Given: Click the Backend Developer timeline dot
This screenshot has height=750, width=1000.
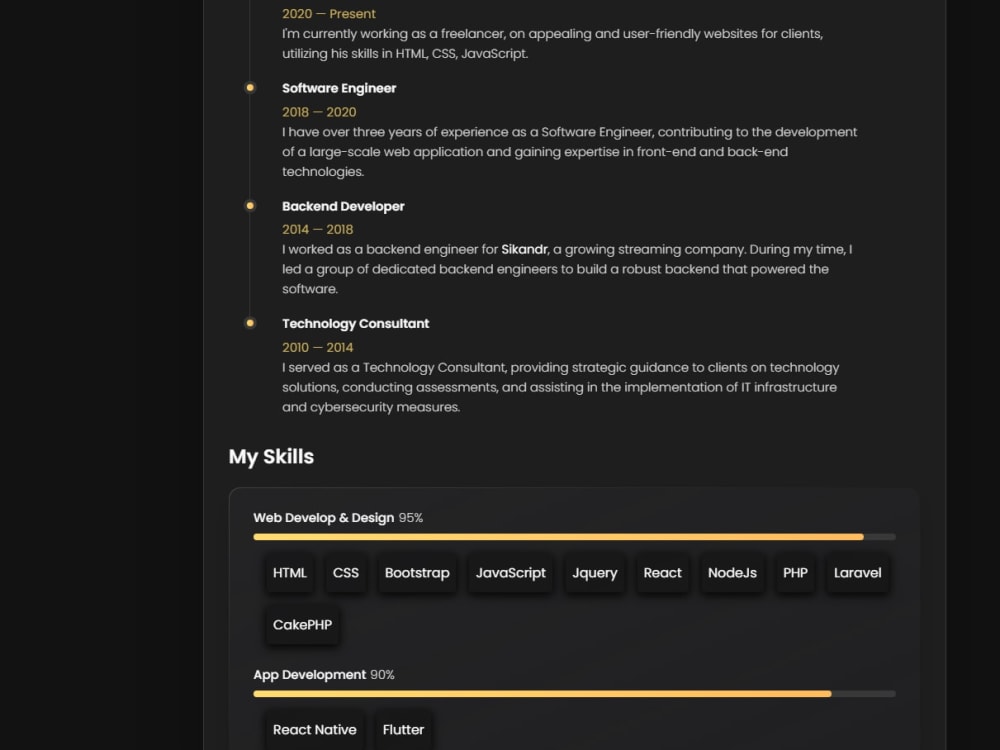Looking at the screenshot, I should 250,205.
